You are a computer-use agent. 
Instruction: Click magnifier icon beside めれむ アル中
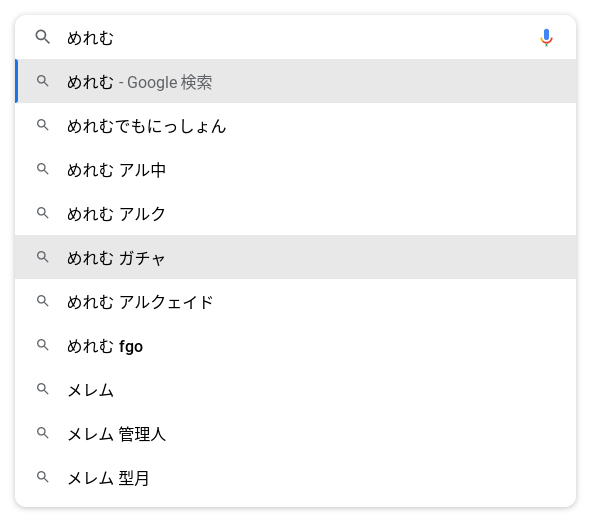pos(43,170)
